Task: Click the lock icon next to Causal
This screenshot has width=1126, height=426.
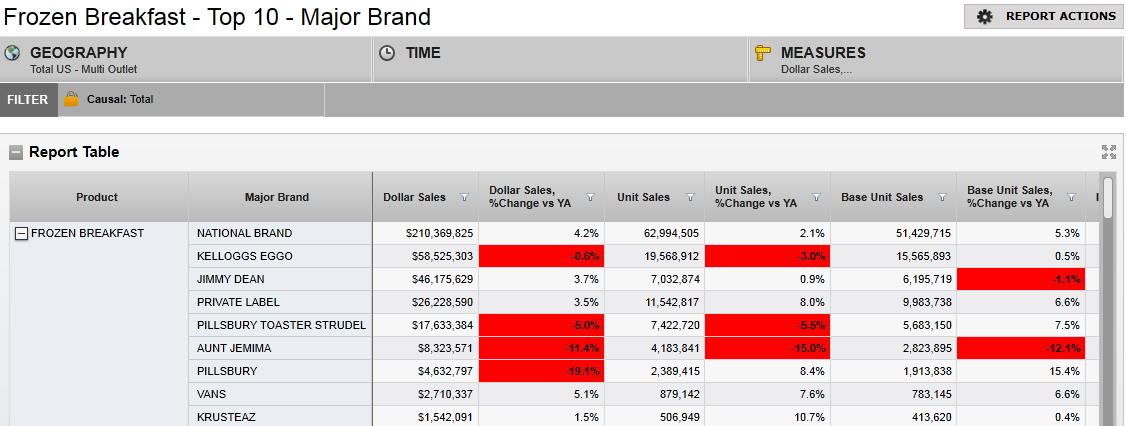Action: 71,99
